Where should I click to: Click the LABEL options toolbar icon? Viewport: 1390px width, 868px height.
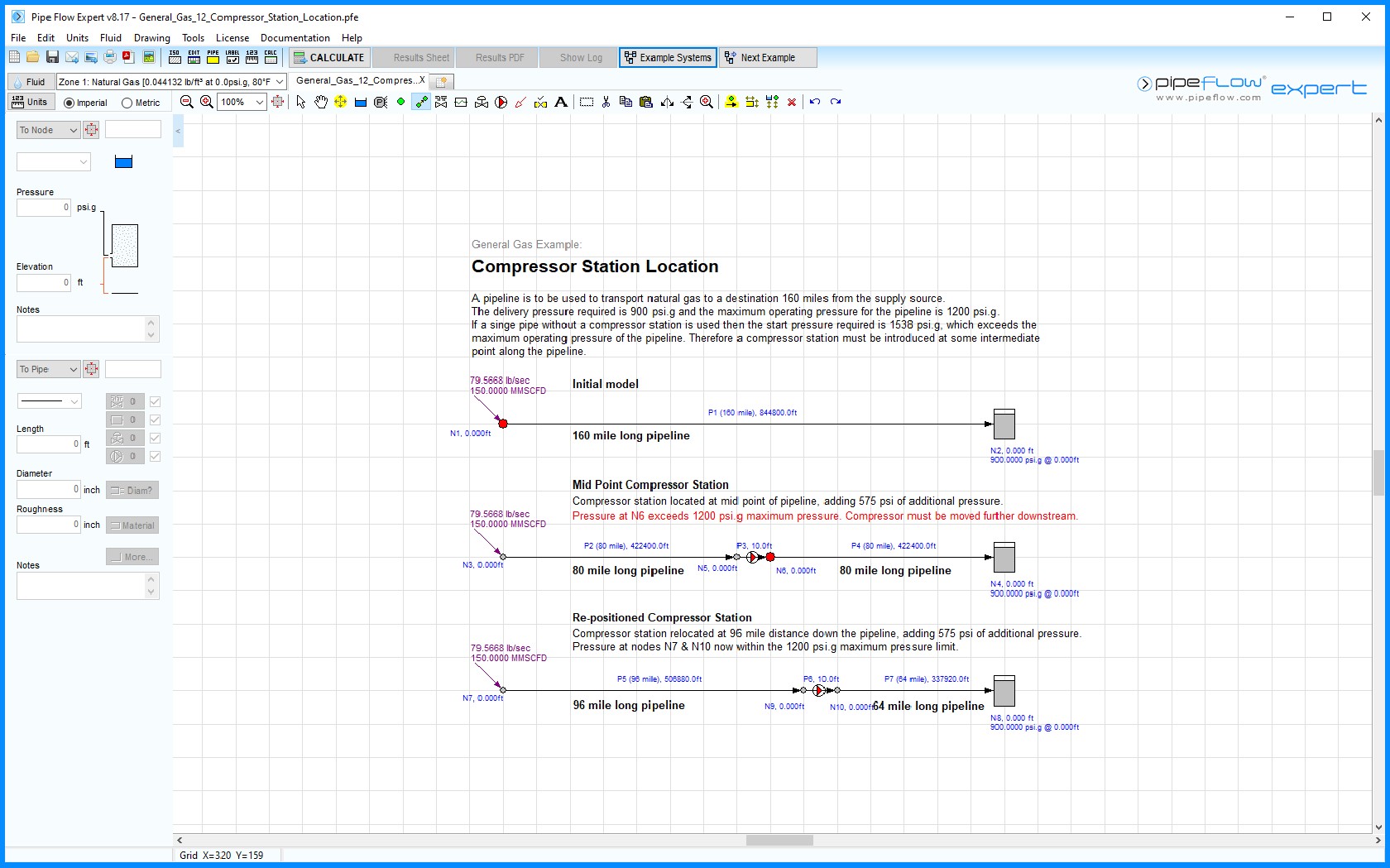click(x=232, y=57)
